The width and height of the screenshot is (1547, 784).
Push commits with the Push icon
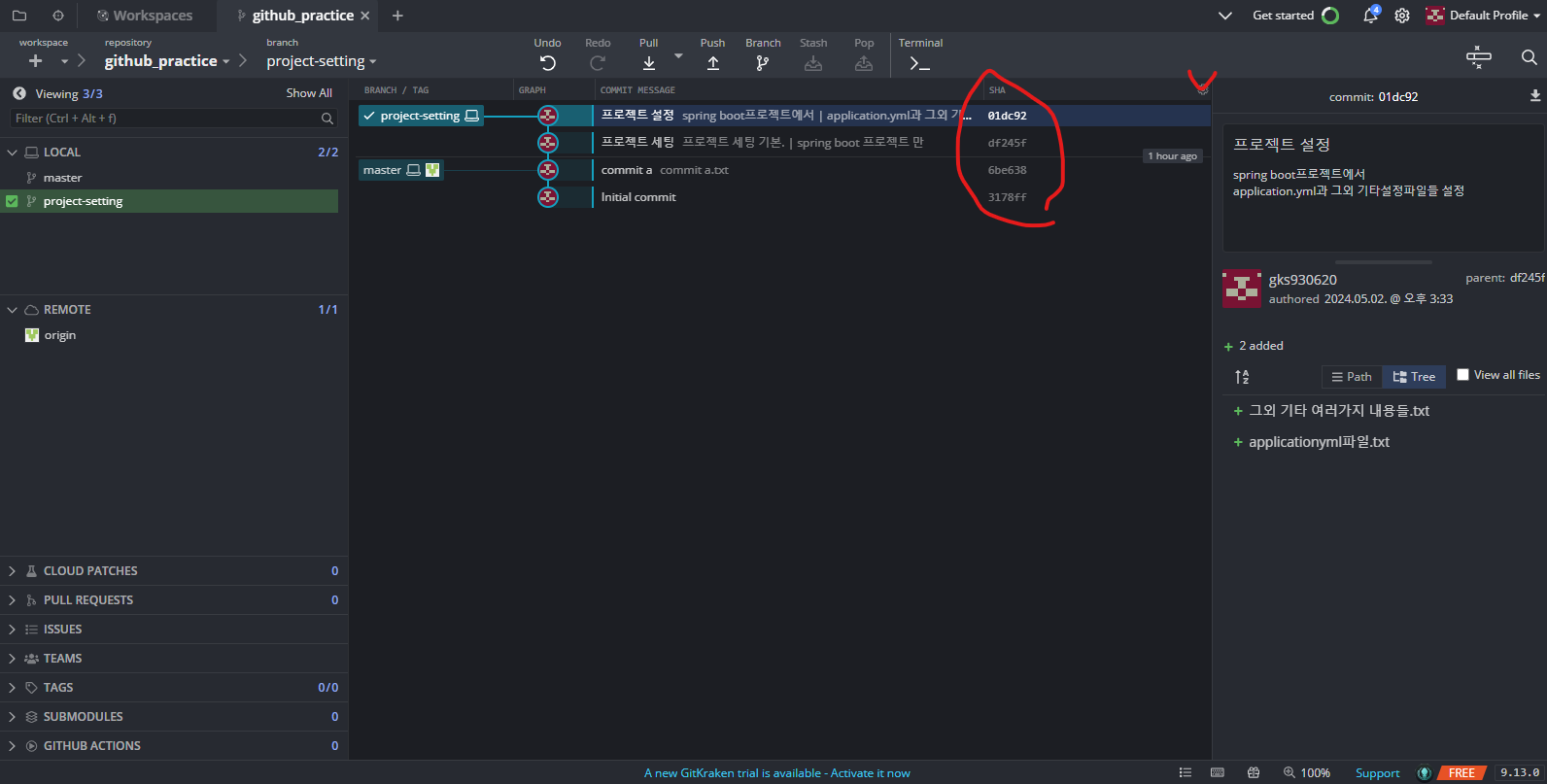click(713, 63)
